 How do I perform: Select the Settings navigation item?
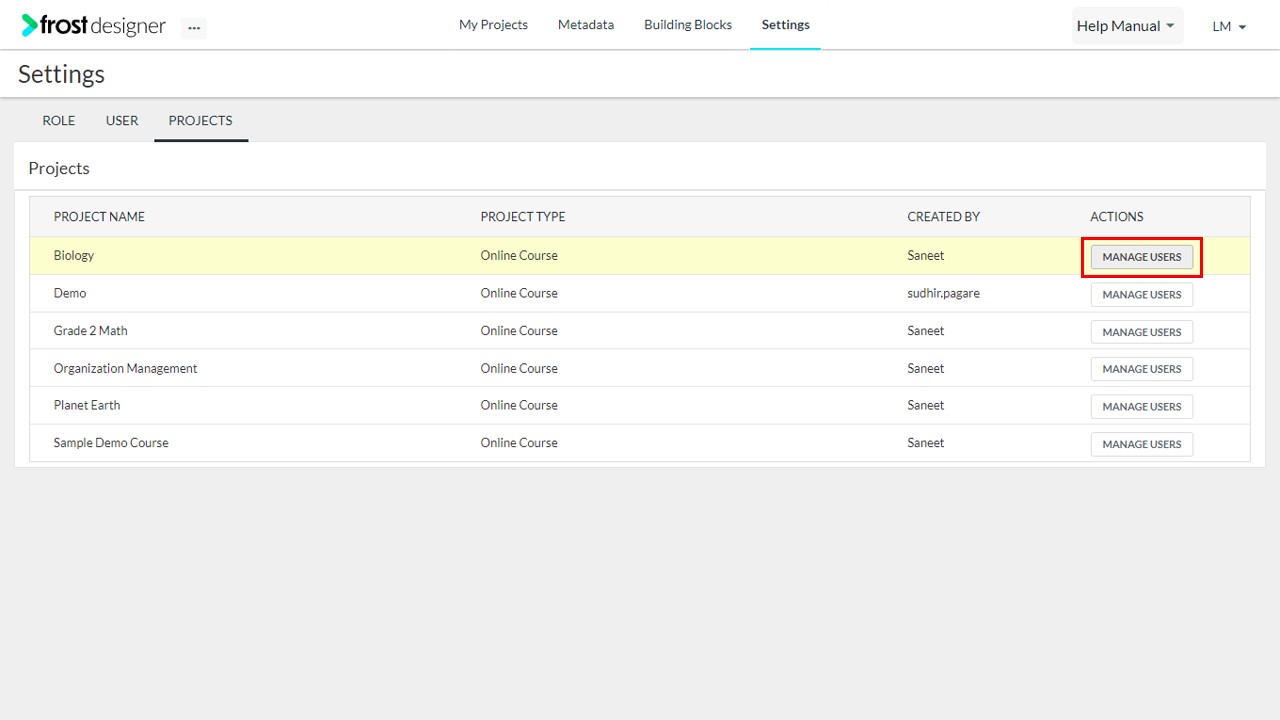click(785, 24)
